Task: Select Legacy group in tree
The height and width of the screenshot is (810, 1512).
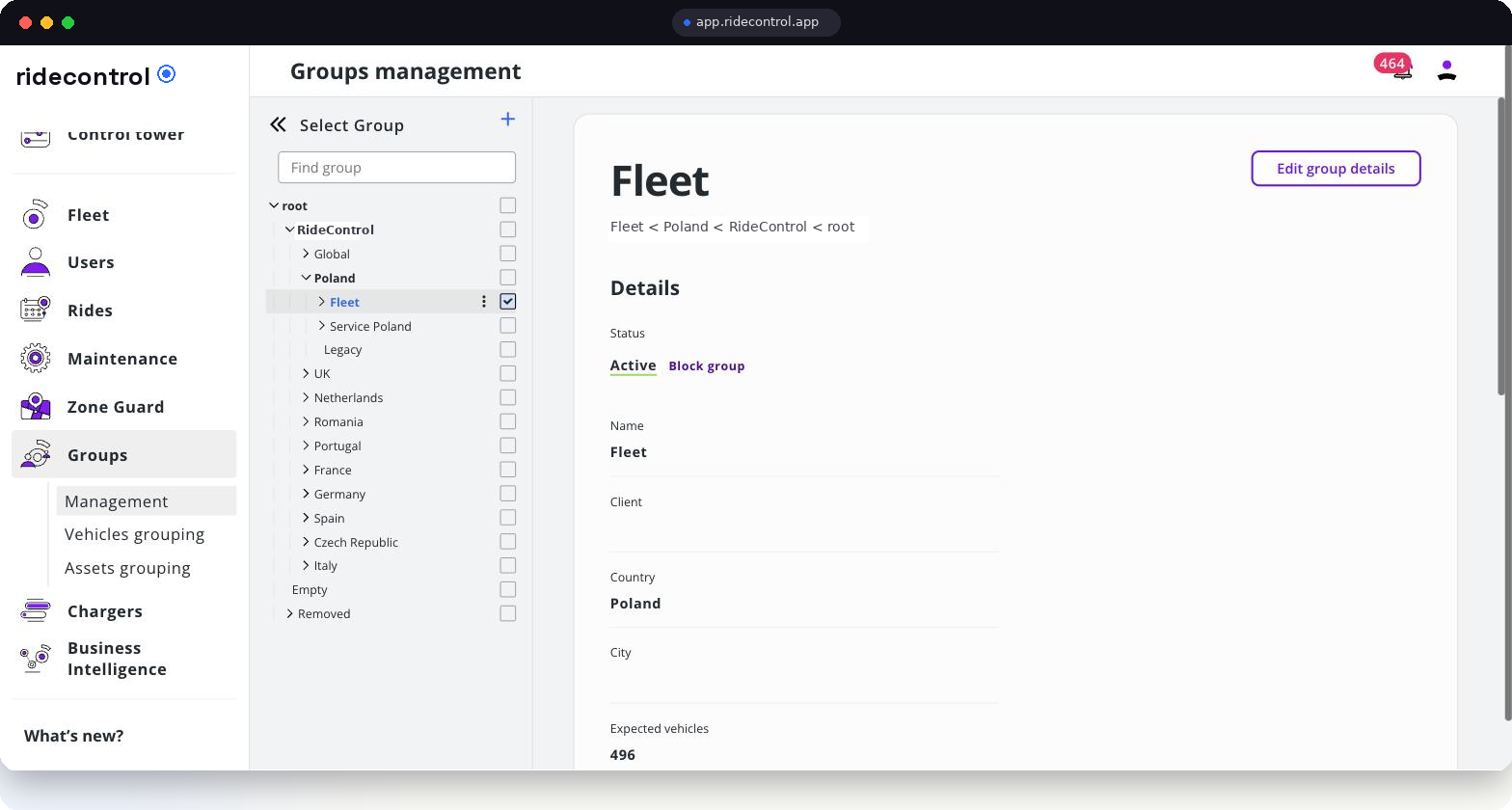Action: coord(342,350)
